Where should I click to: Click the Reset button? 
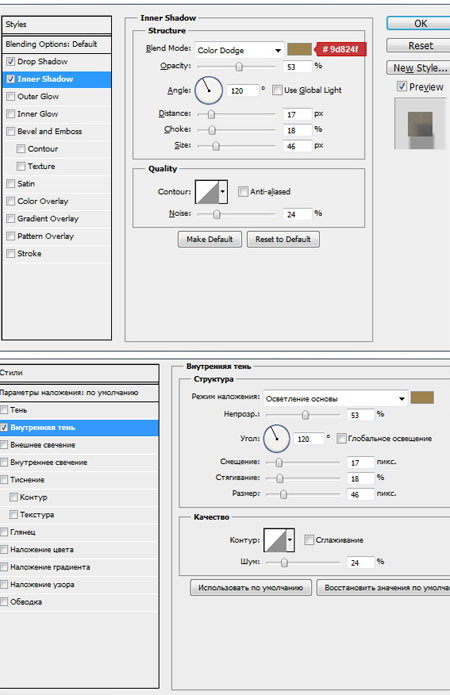[x=419, y=46]
